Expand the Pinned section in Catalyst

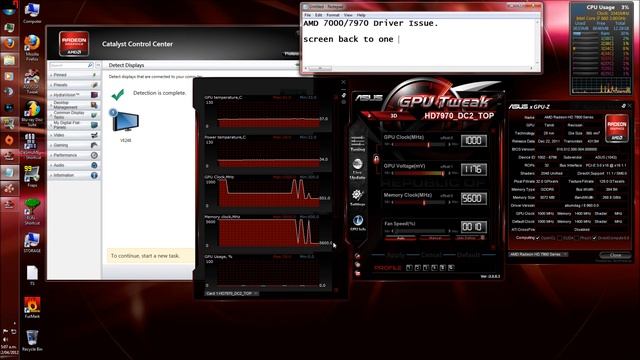74,75
